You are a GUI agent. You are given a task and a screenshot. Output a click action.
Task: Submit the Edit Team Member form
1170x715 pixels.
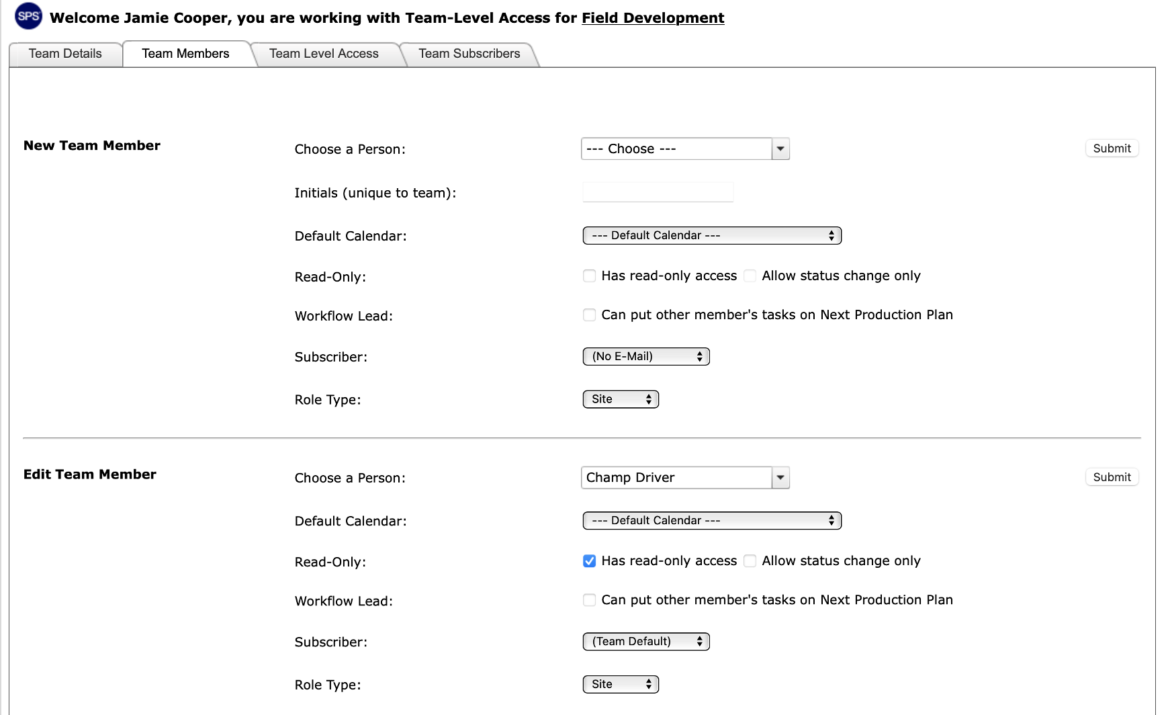point(1112,478)
